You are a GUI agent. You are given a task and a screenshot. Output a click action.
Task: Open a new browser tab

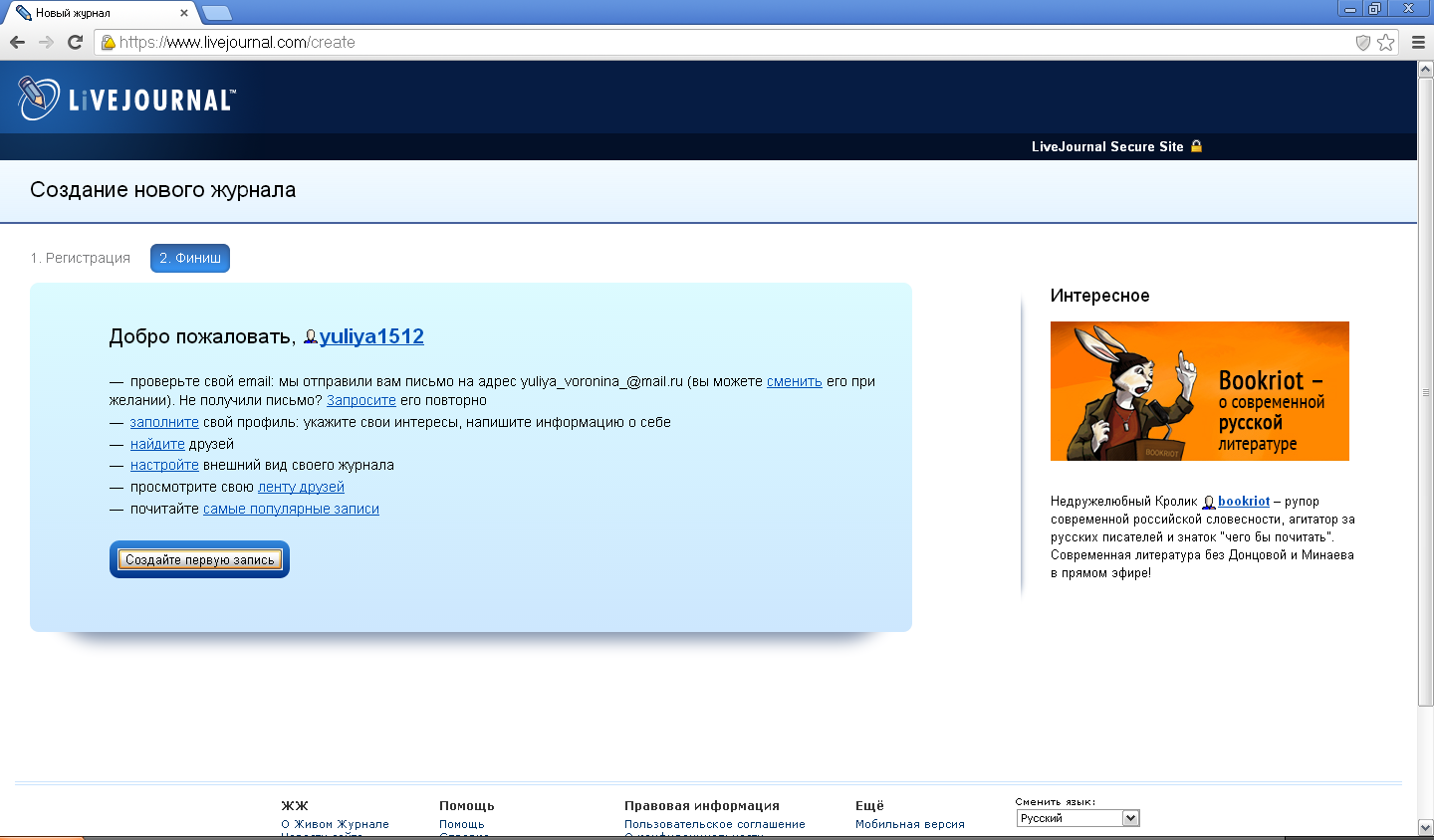point(216,13)
